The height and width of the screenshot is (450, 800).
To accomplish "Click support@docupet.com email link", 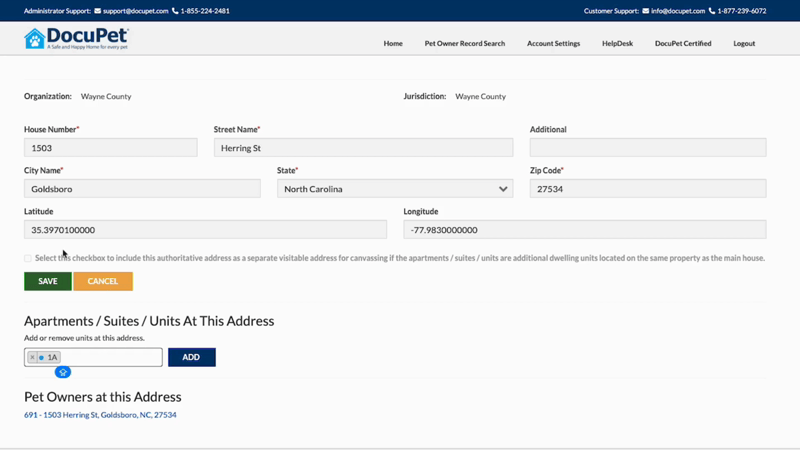I will coord(135,11).
